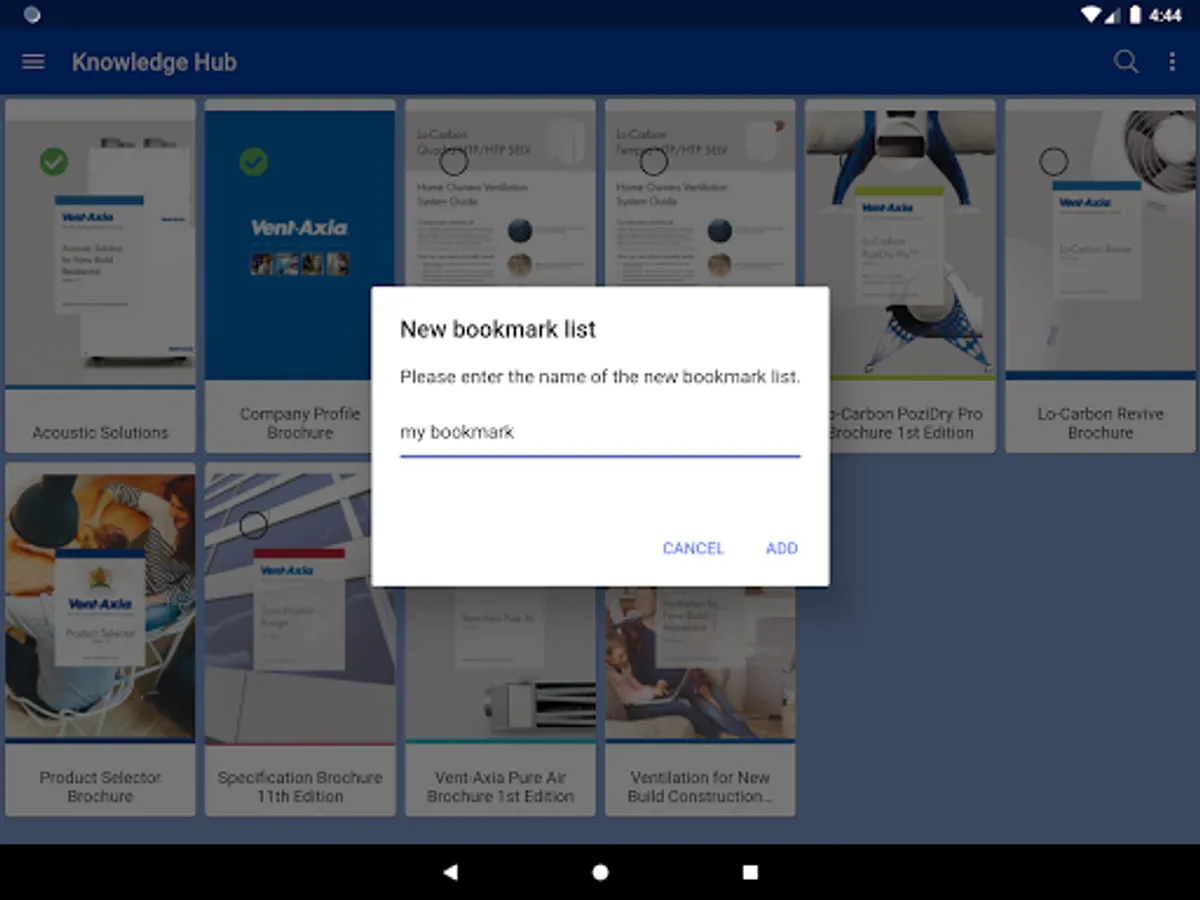This screenshot has height=900, width=1200.
Task: Tap the Android back navigation button
Action: point(450,872)
